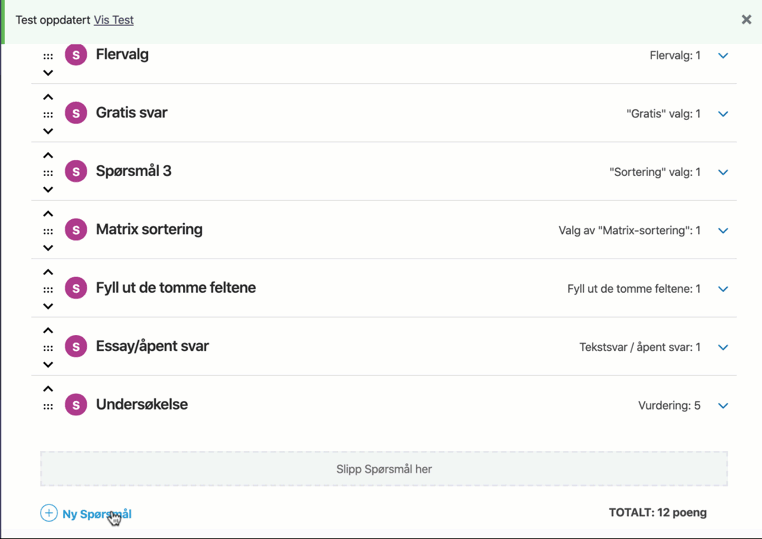The height and width of the screenshot is (539, 762).
Task: Click the Slipp Spørsmål her drop zone
Action: [384, 469]
